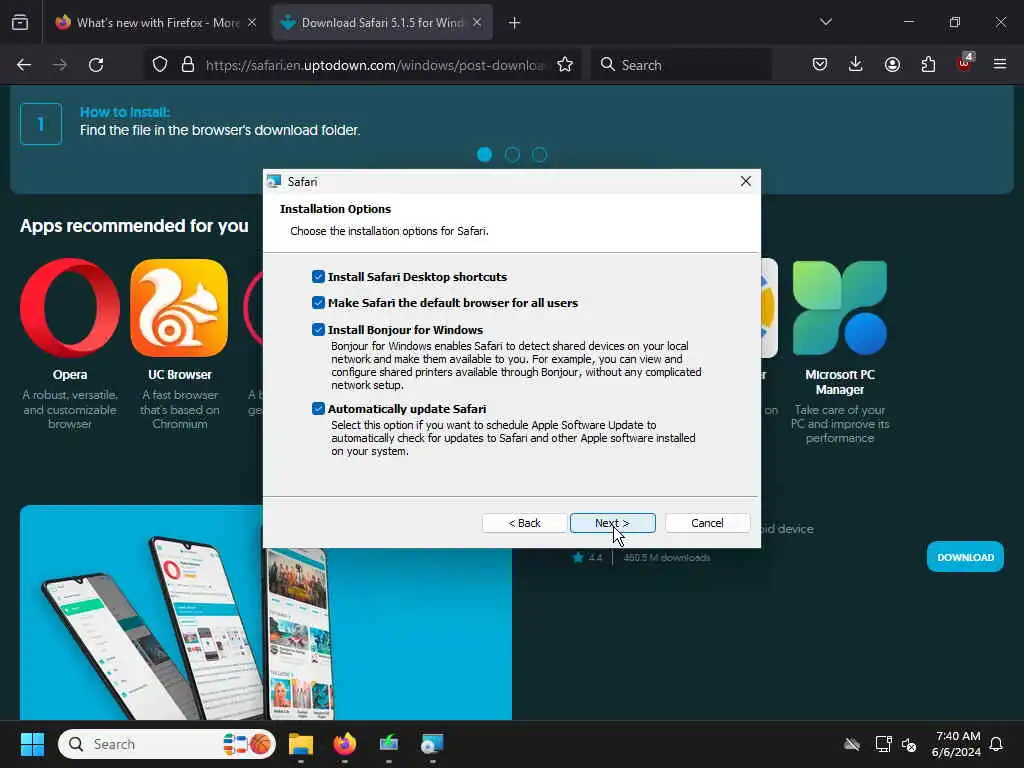The height and width of the screenshot is (768, 1024).
Task: Open File Explorer from the taskbar
Action: (301, 744)
